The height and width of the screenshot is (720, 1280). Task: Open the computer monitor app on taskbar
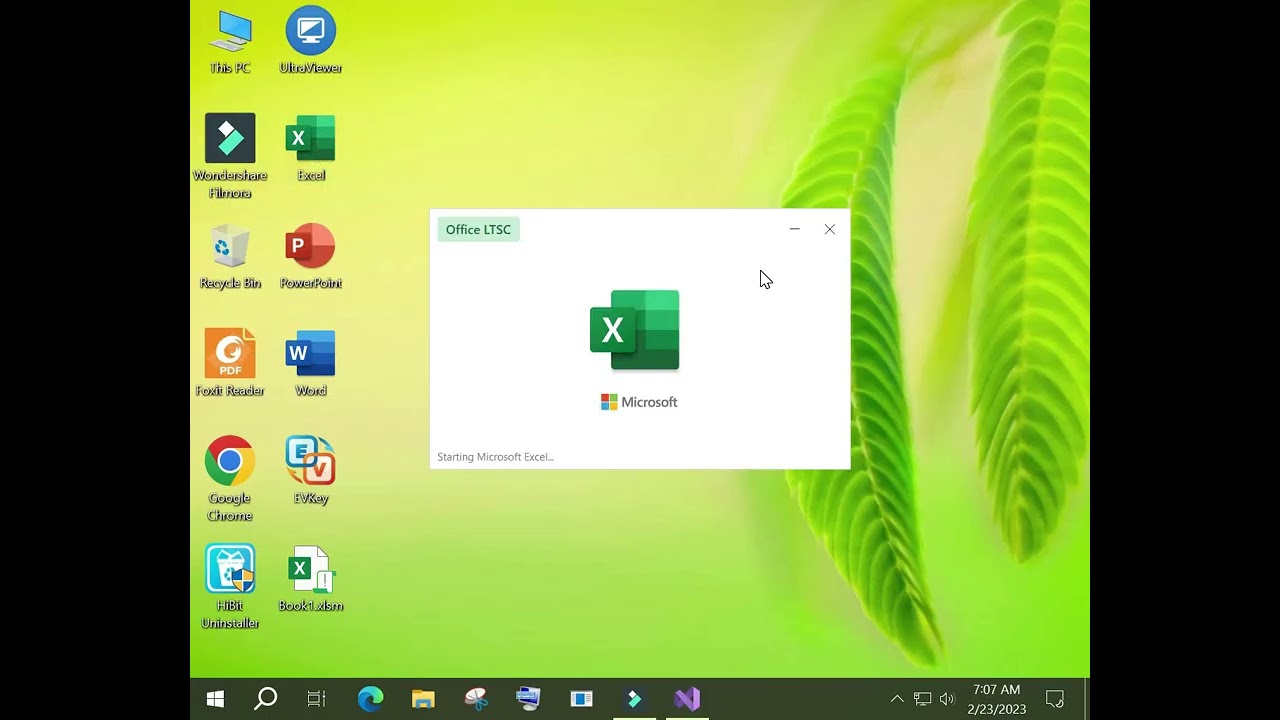click(528, 699)
